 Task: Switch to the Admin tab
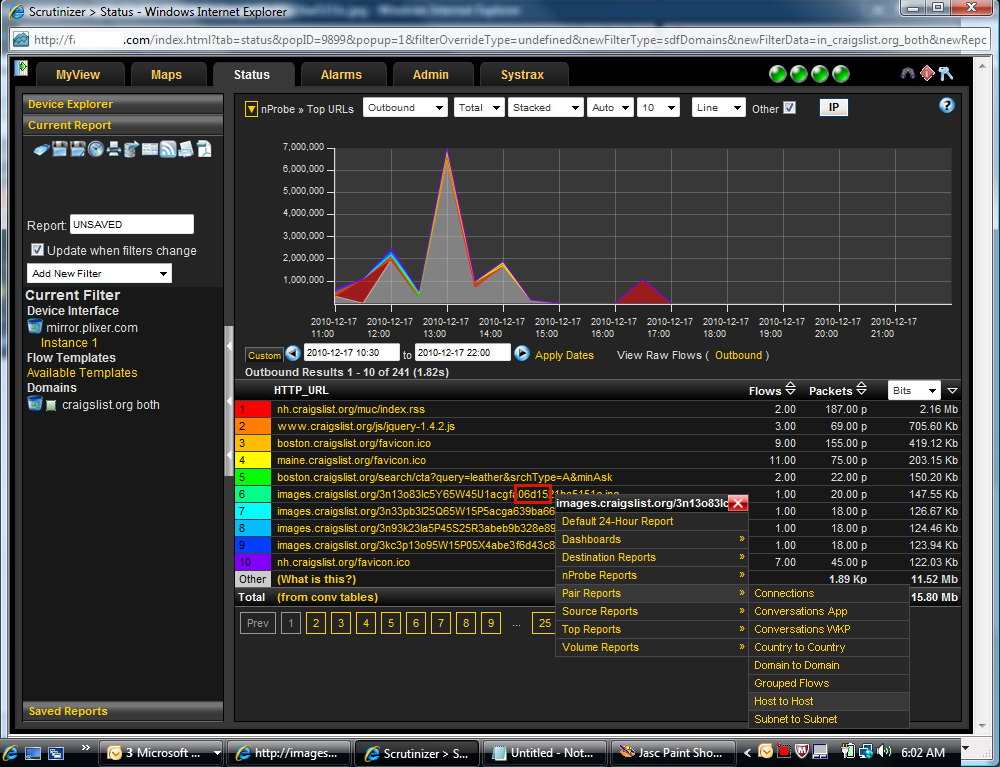click(x=430, y=75)
